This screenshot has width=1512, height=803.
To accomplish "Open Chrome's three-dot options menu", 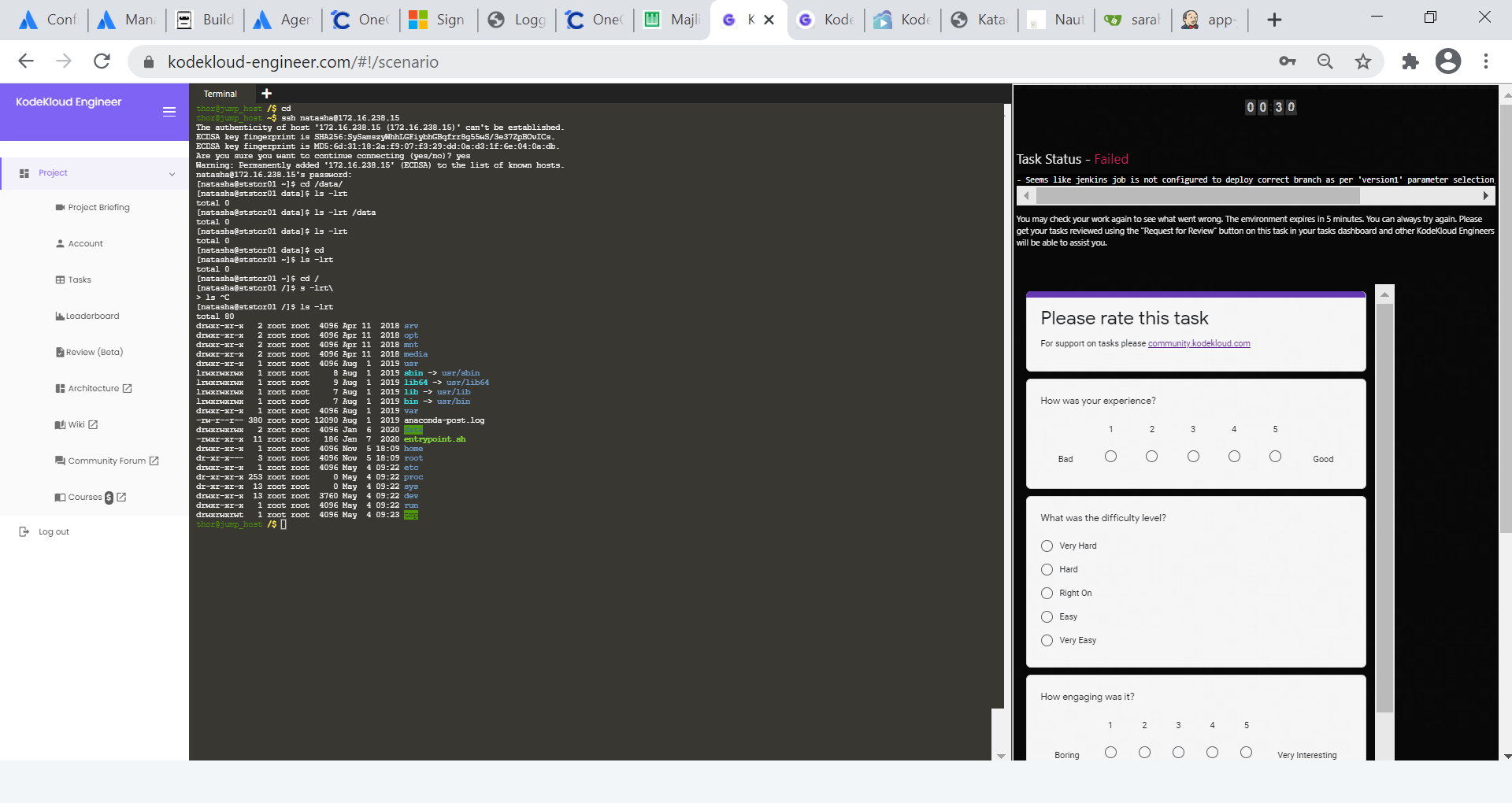I will pos(1485,61).
